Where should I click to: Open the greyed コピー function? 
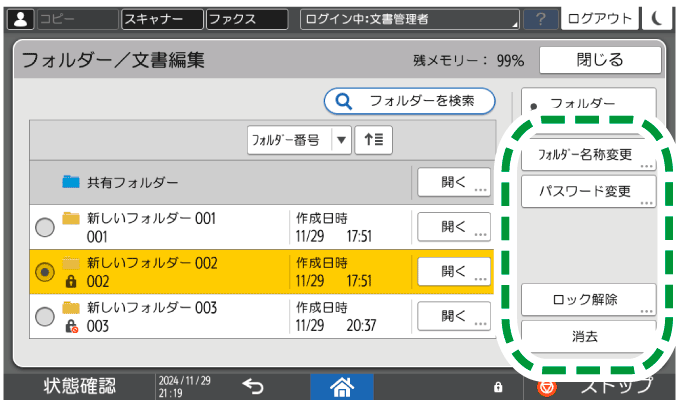pyautogui.click(x=78, y=19)
